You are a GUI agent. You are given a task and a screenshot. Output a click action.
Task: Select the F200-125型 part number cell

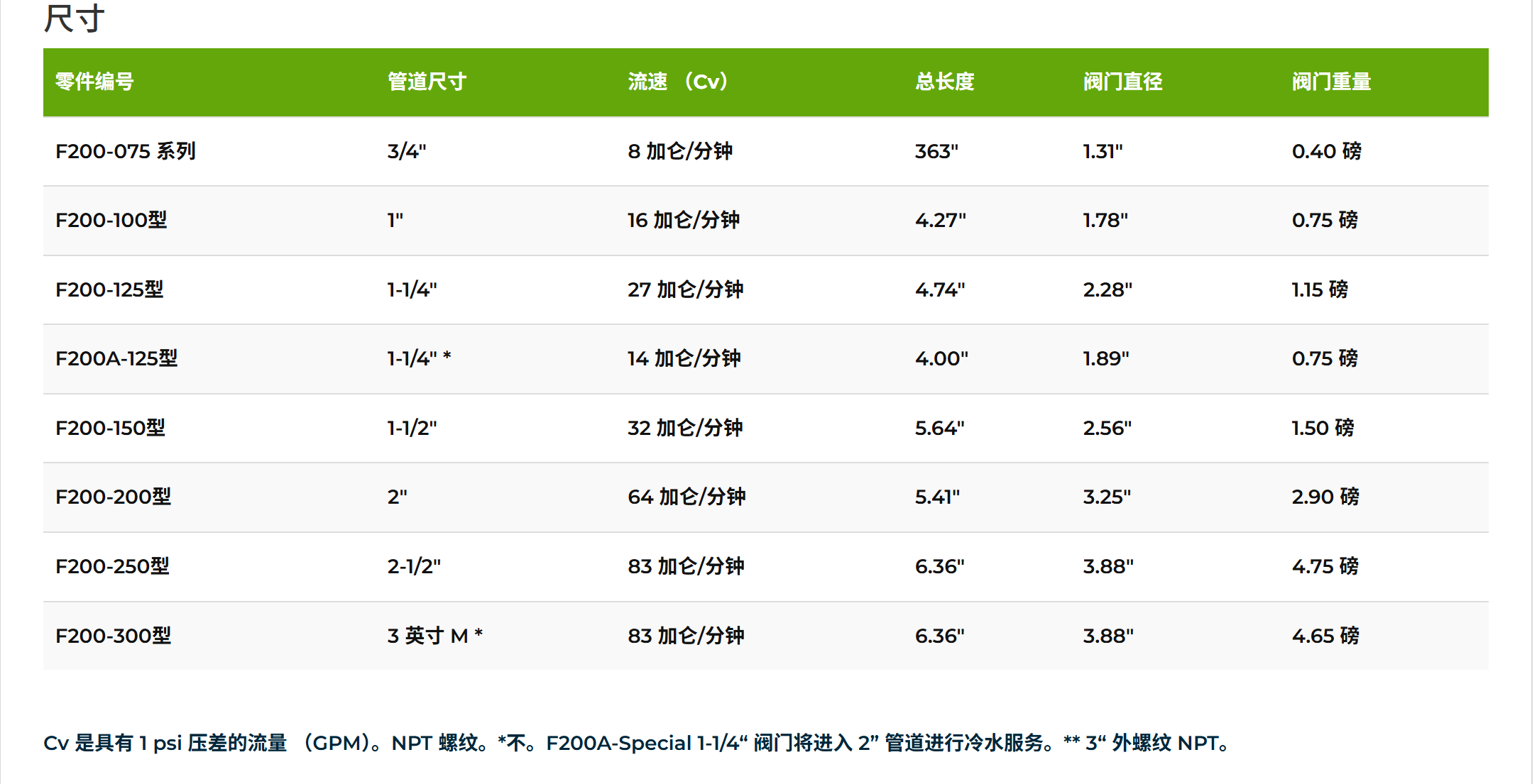[x=110, y=289]
